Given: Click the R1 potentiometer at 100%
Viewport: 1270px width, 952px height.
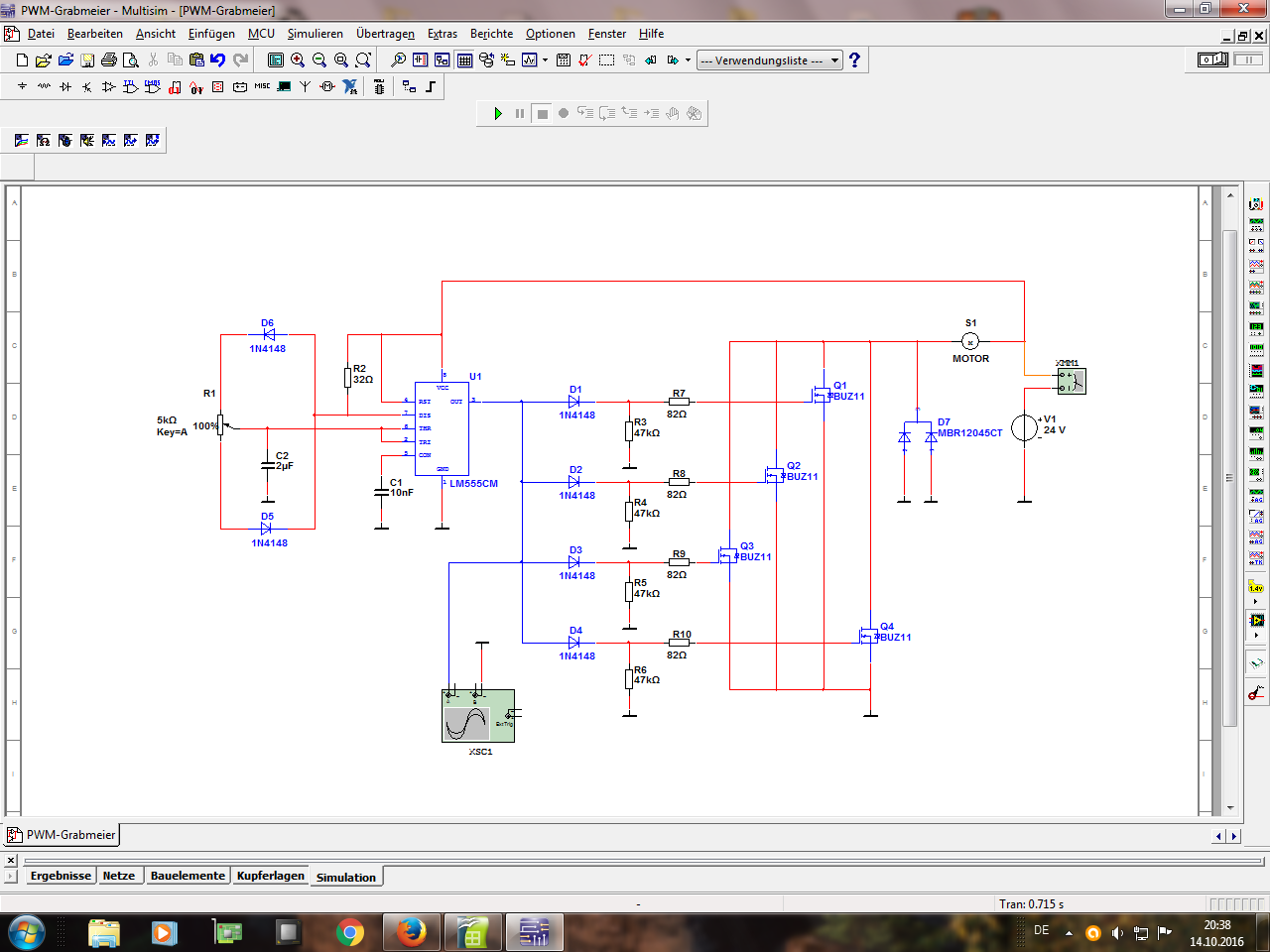Looking at the screenshot, I should click(220, 426).
